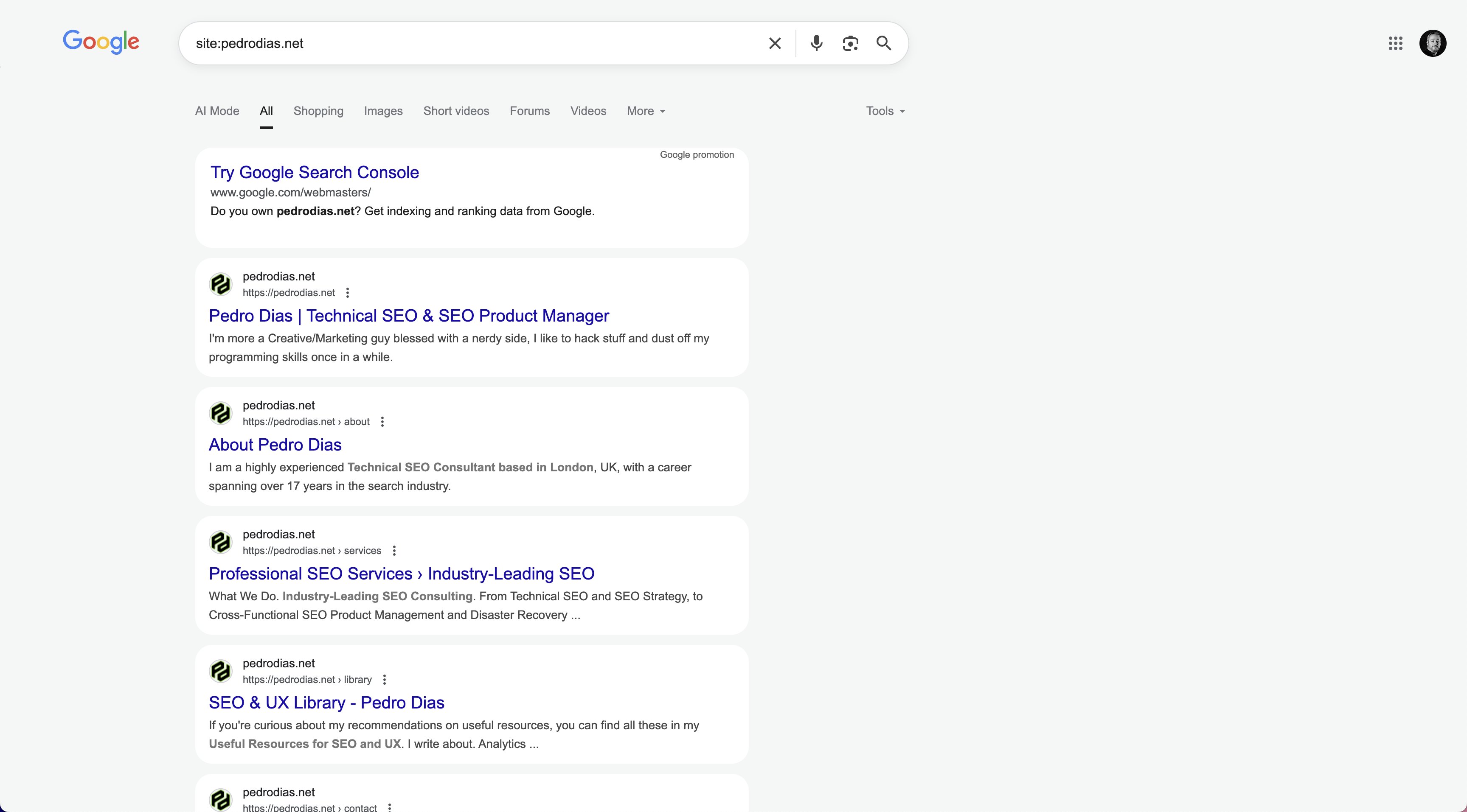
Task: Click favicon of the contact result
Action: (220, 800)
